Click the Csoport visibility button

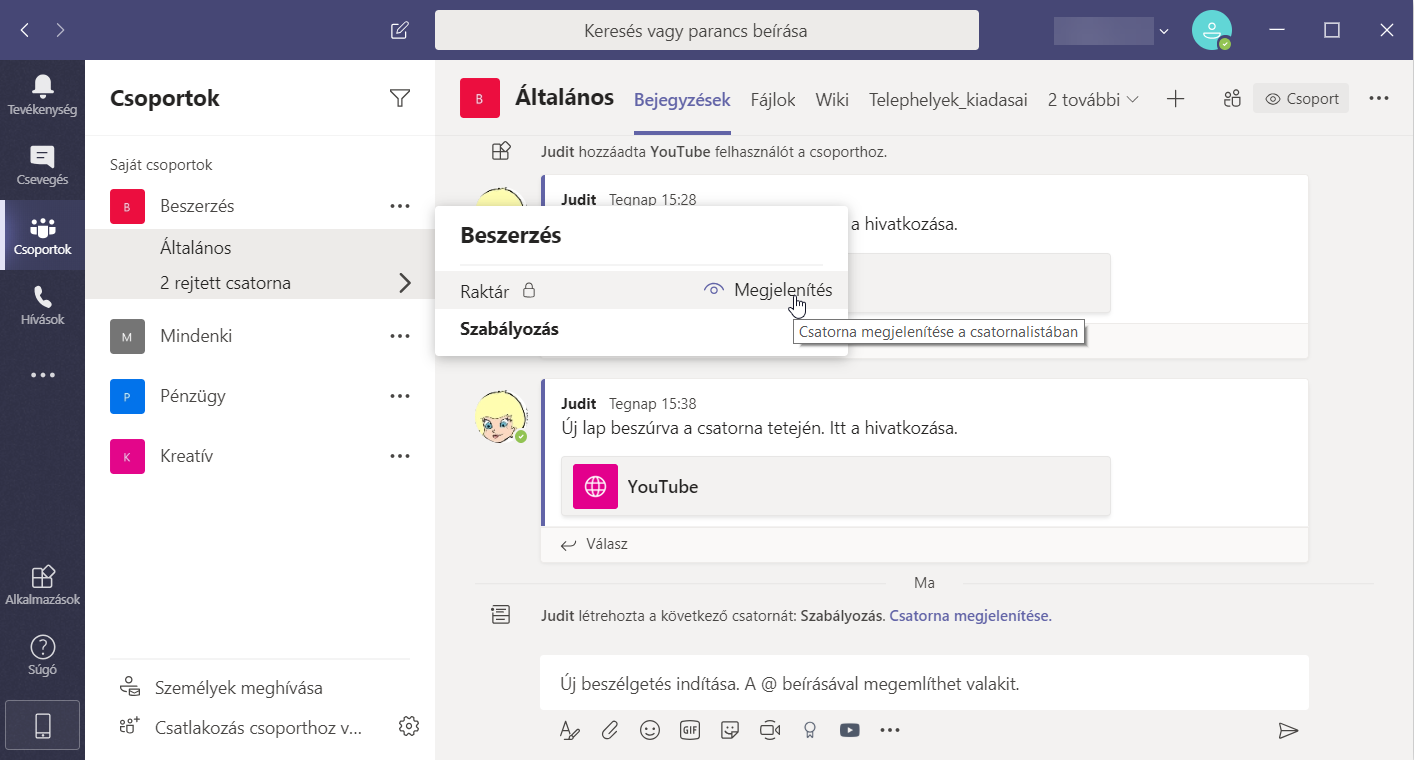coord(1301,99)
